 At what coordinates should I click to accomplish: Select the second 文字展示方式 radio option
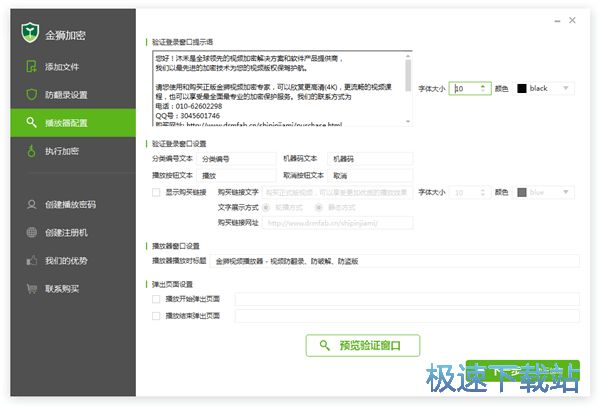click(319, 207)
